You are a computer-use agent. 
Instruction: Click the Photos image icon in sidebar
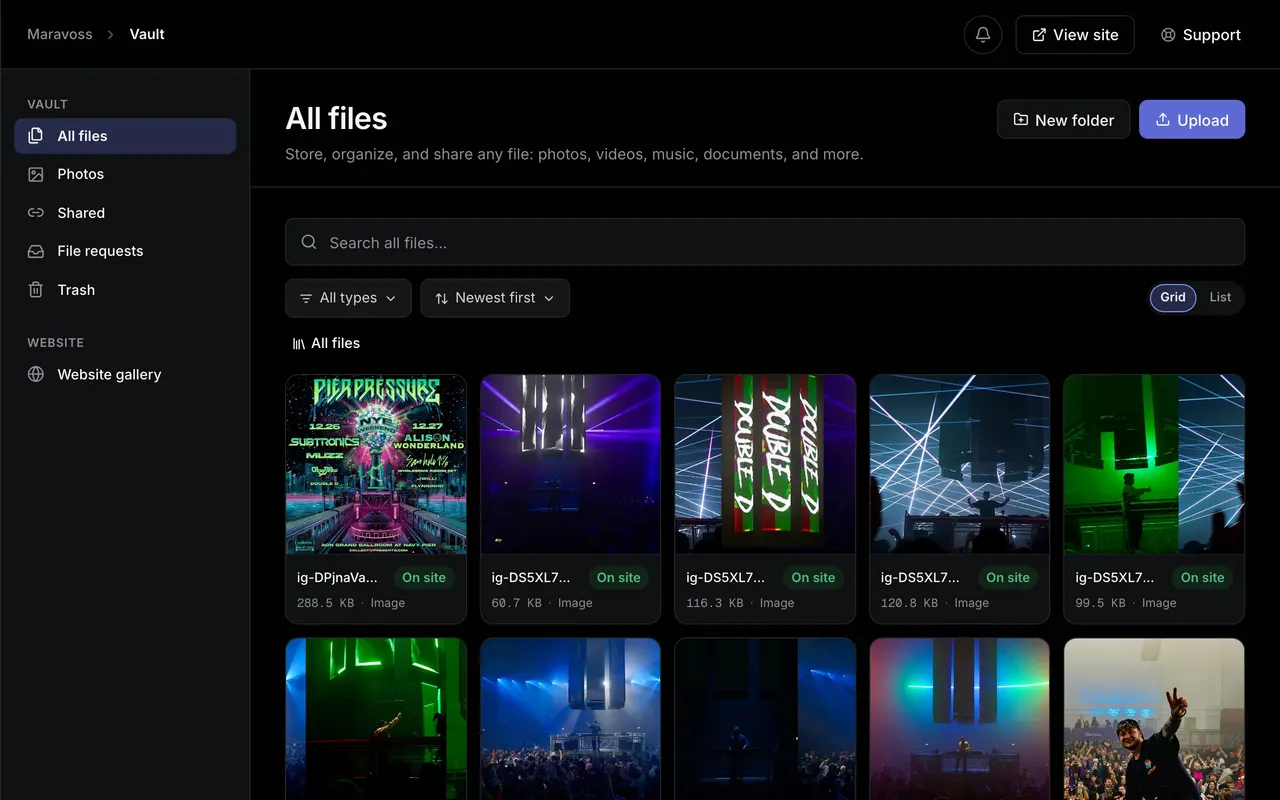coord(36,174)
